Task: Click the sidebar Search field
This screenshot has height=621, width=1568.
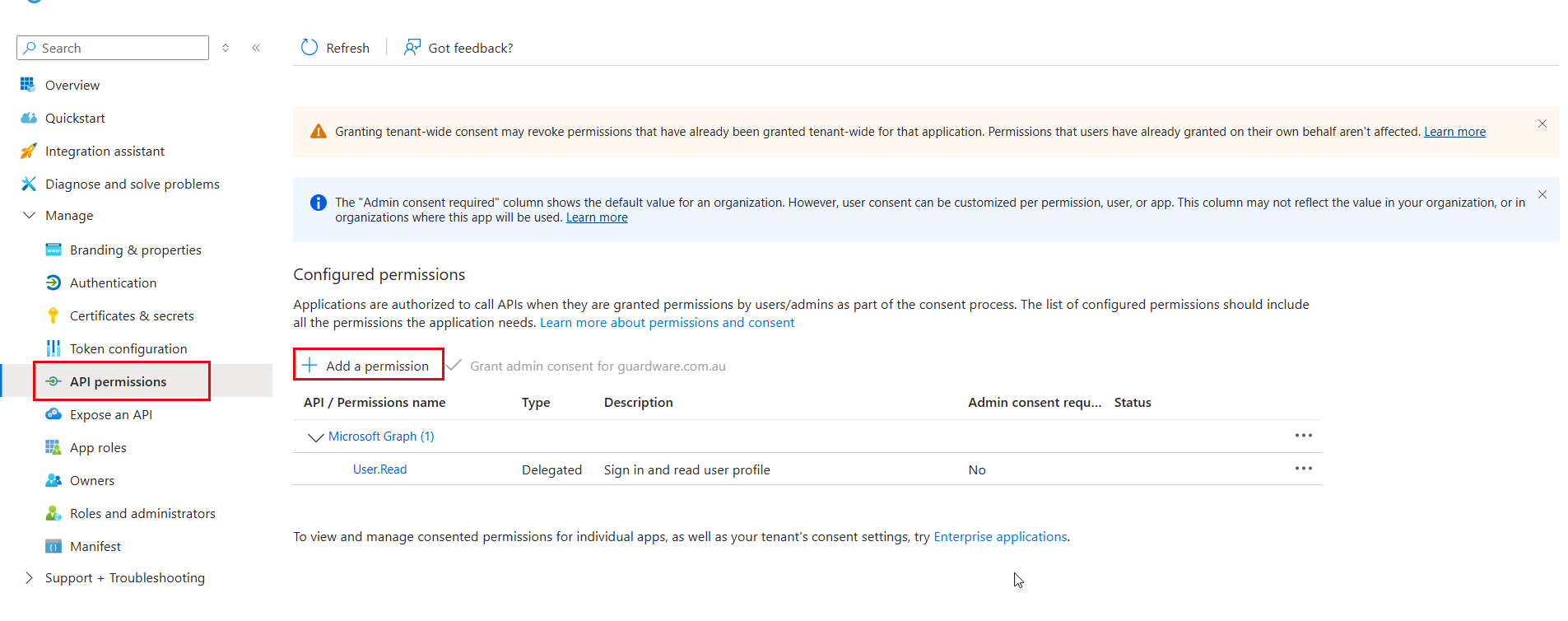Action: 113,48
